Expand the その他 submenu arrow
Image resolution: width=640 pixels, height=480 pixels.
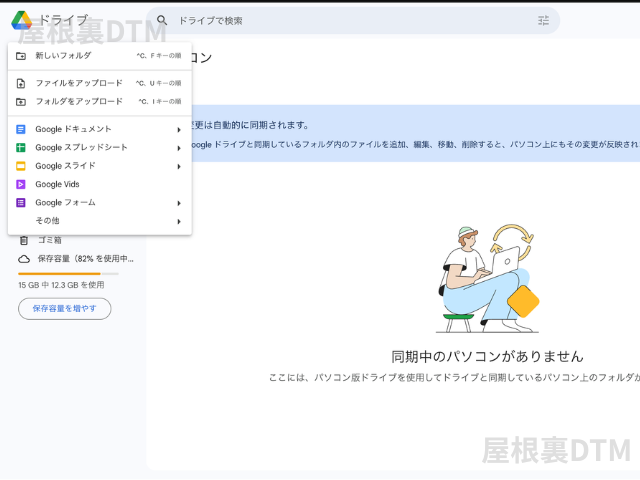179,222
